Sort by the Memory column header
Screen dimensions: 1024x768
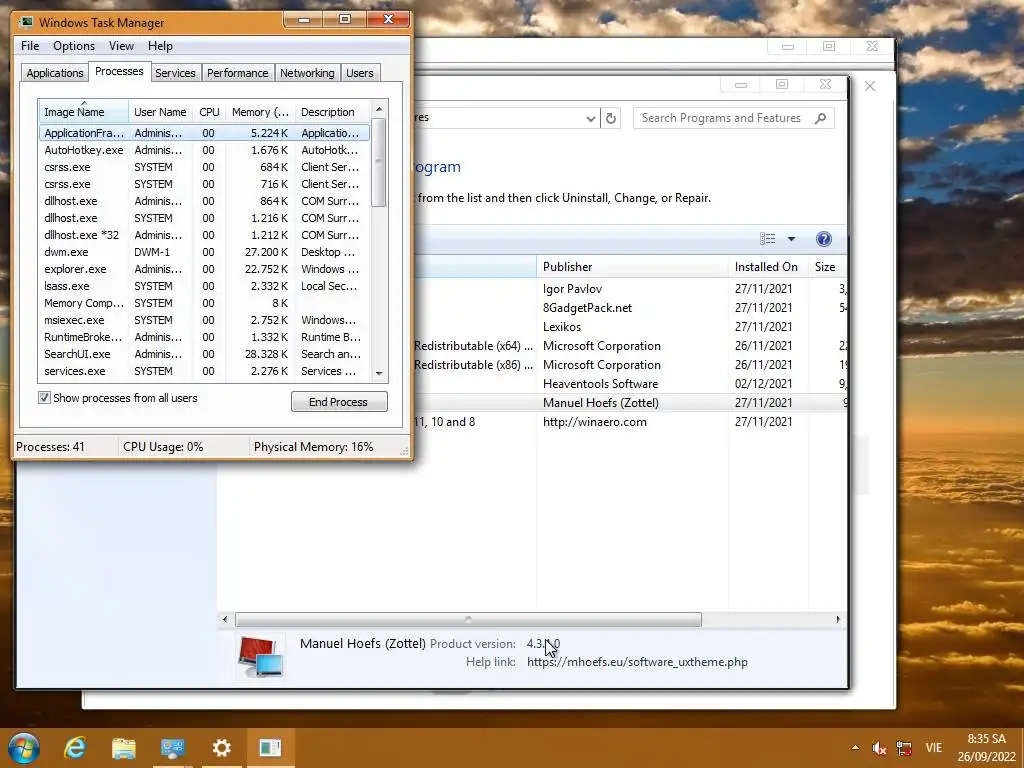point(260,112)
